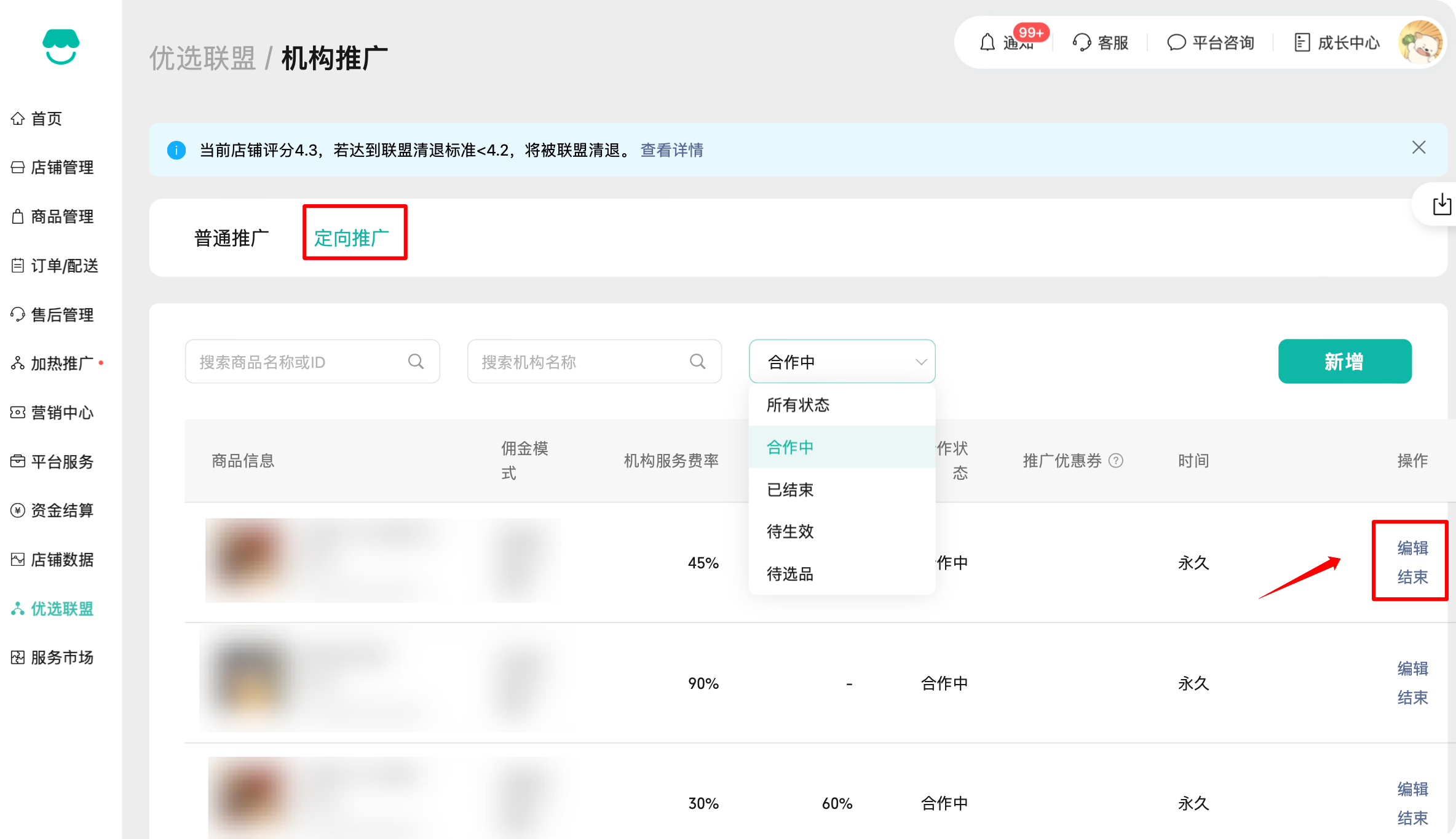Click search magnifier in institution name field
Image resolution: width=1456 pixels, height=839 pixels.
pyautogui.click(x=698, y=362)
